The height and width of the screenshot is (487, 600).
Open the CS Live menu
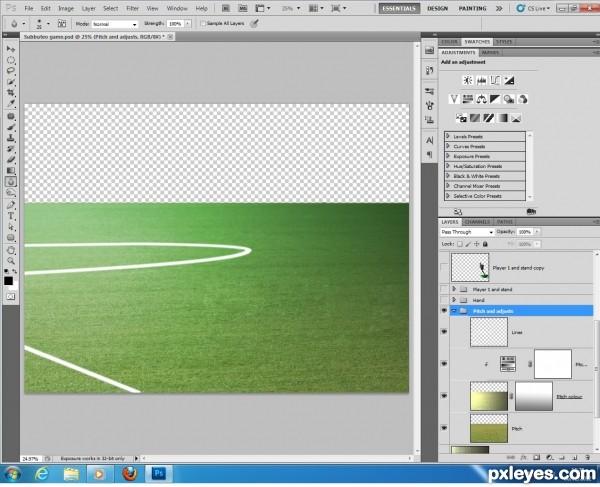tap(533, 8)
